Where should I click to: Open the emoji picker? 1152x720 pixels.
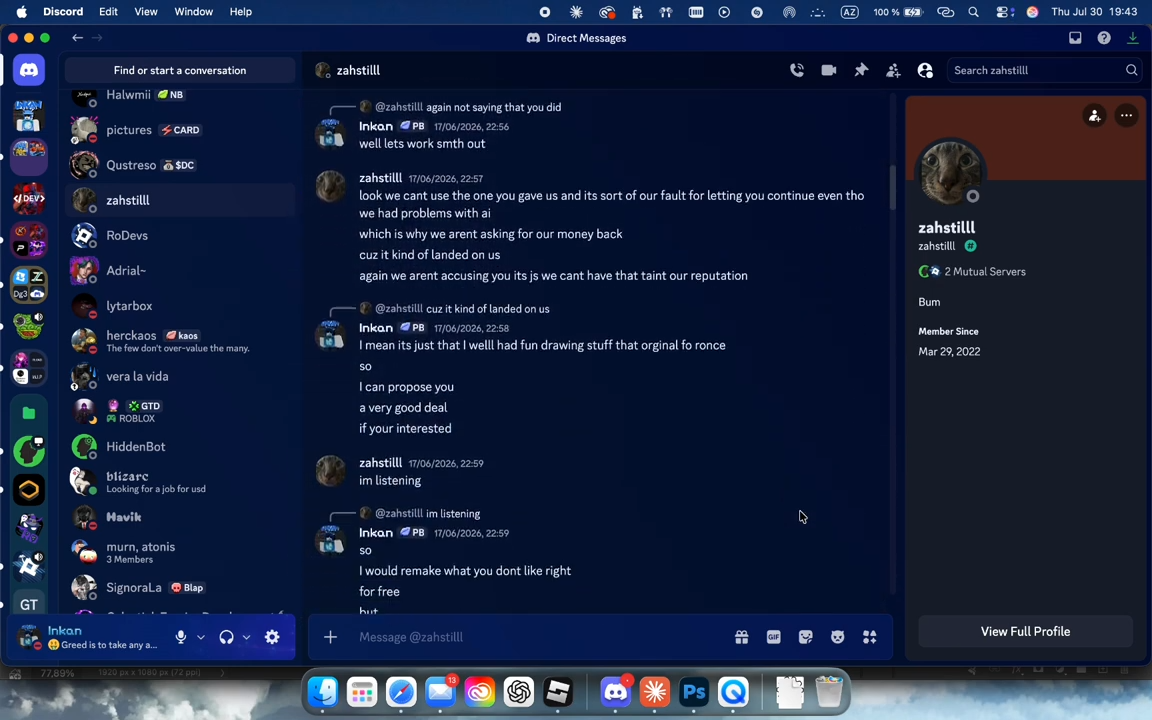[x=838, y=637]
